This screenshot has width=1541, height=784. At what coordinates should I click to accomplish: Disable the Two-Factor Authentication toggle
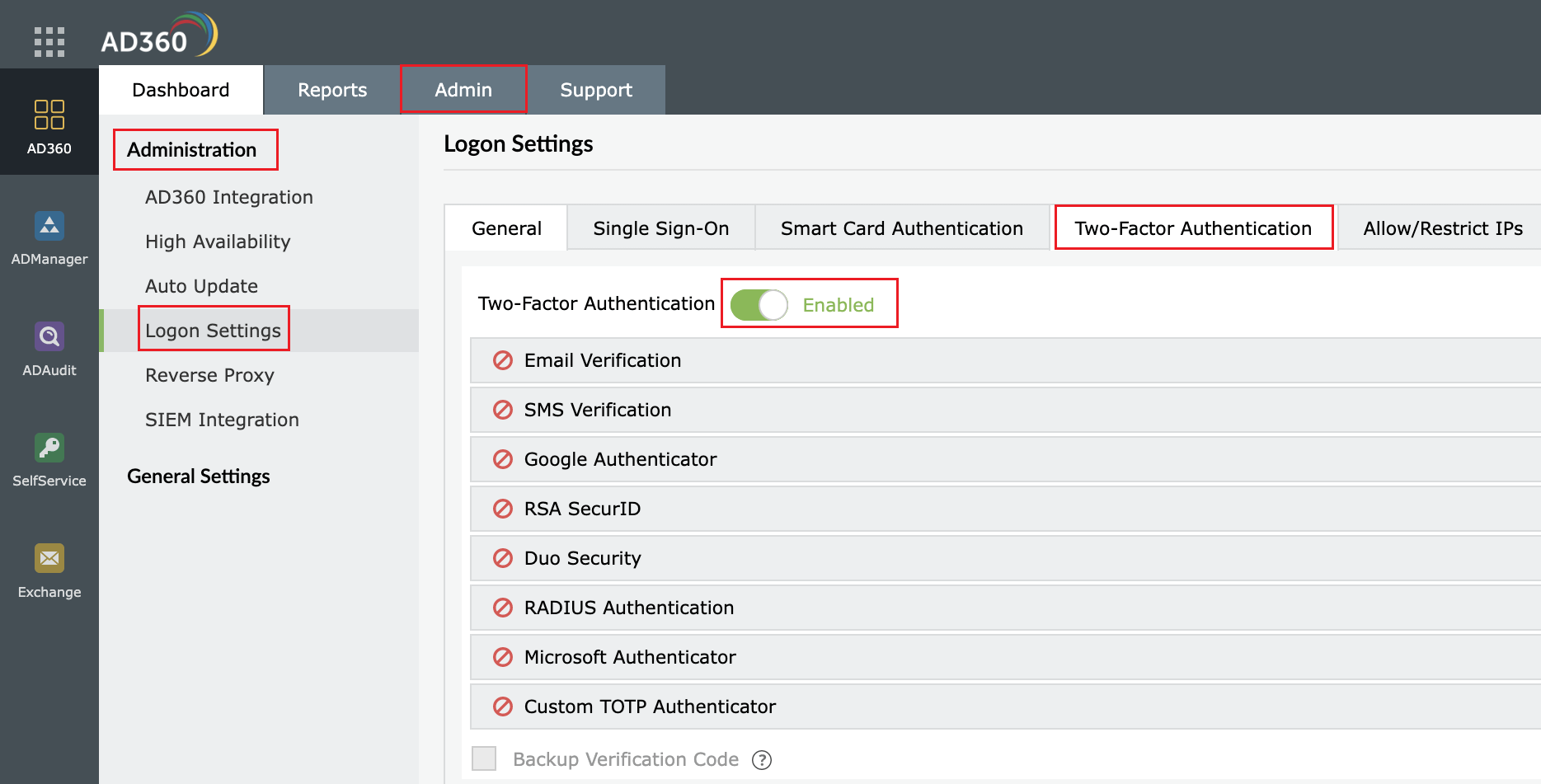(x=759, y=303)
